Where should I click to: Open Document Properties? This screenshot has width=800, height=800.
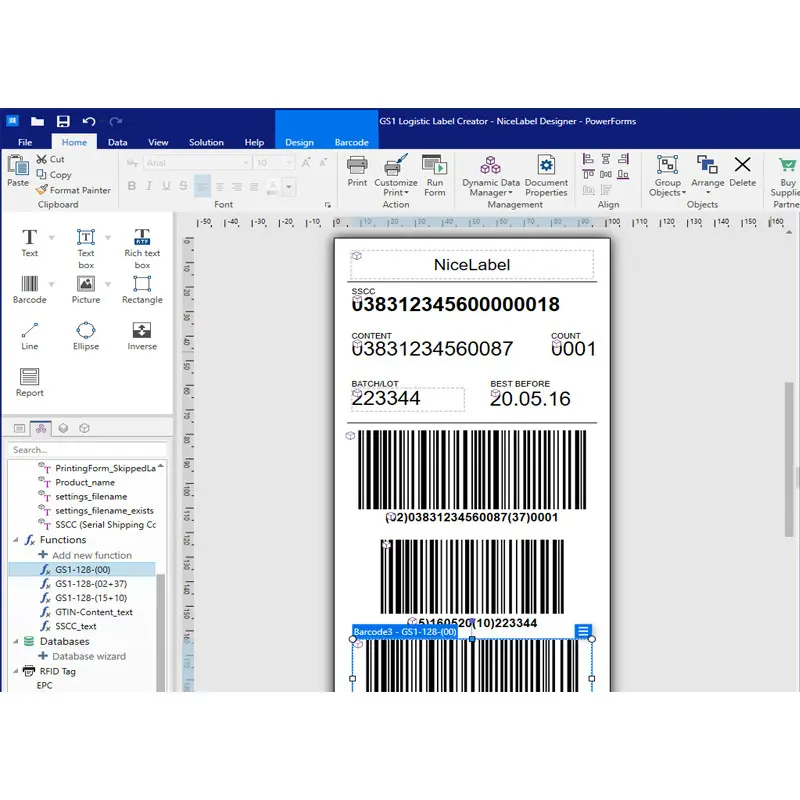pos(546,175)
